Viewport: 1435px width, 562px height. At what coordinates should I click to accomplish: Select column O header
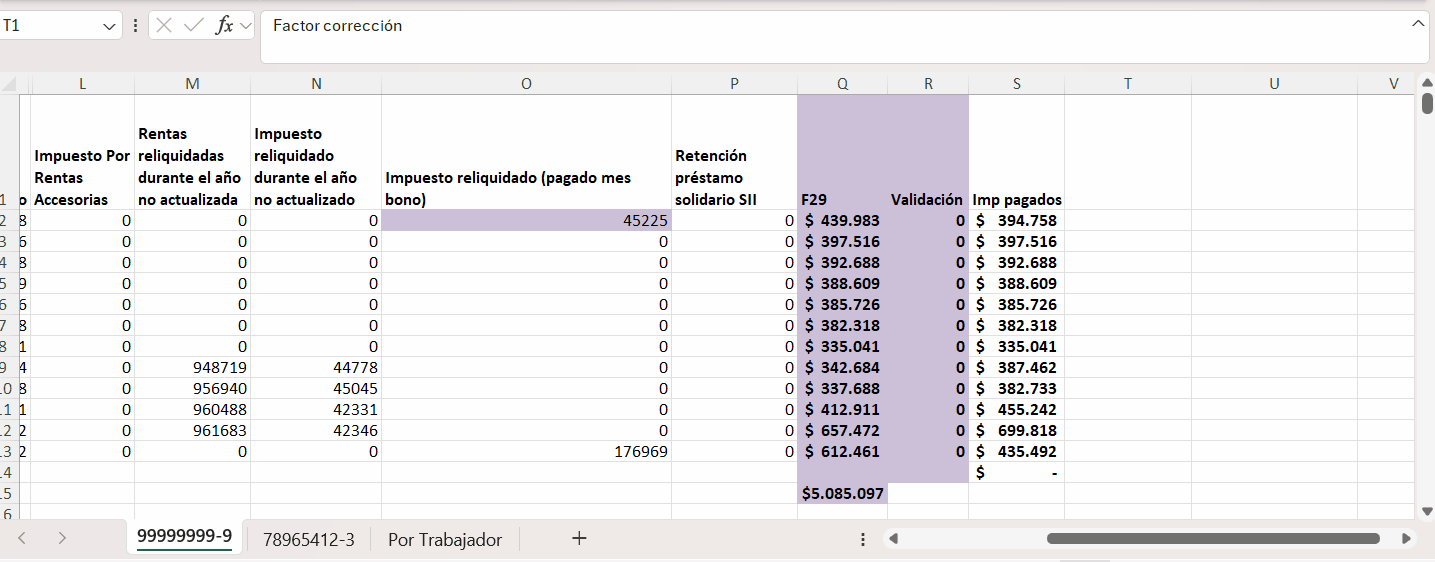point(526,84)
